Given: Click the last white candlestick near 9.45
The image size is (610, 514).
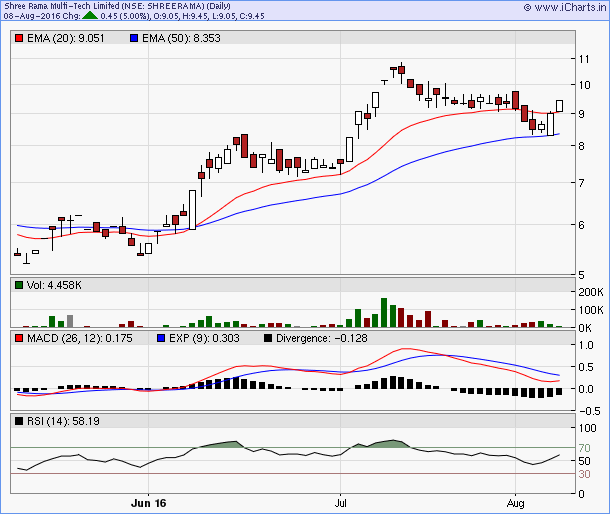Looking at the screenshot, I should coord(559,106).
